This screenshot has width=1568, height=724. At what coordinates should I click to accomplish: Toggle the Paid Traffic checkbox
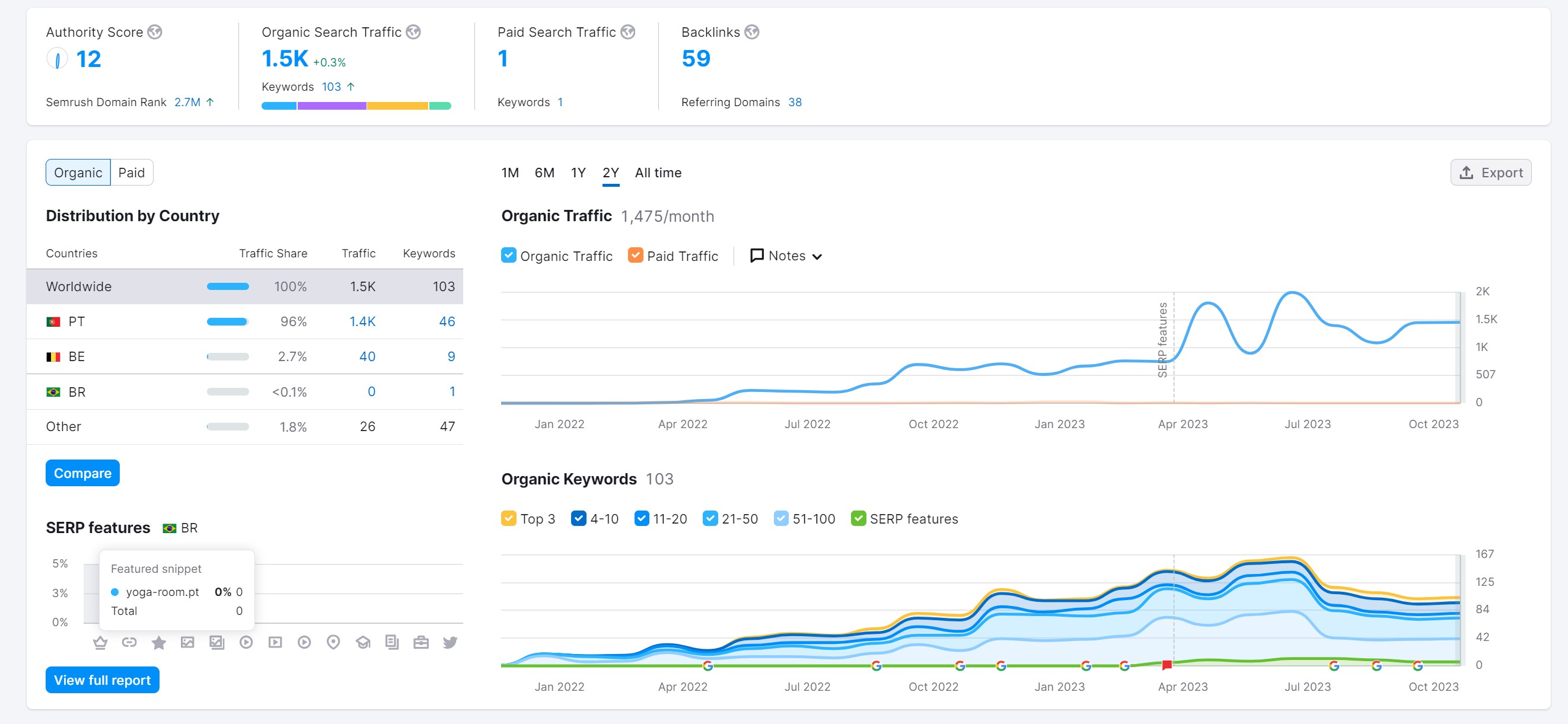point(636,255)
